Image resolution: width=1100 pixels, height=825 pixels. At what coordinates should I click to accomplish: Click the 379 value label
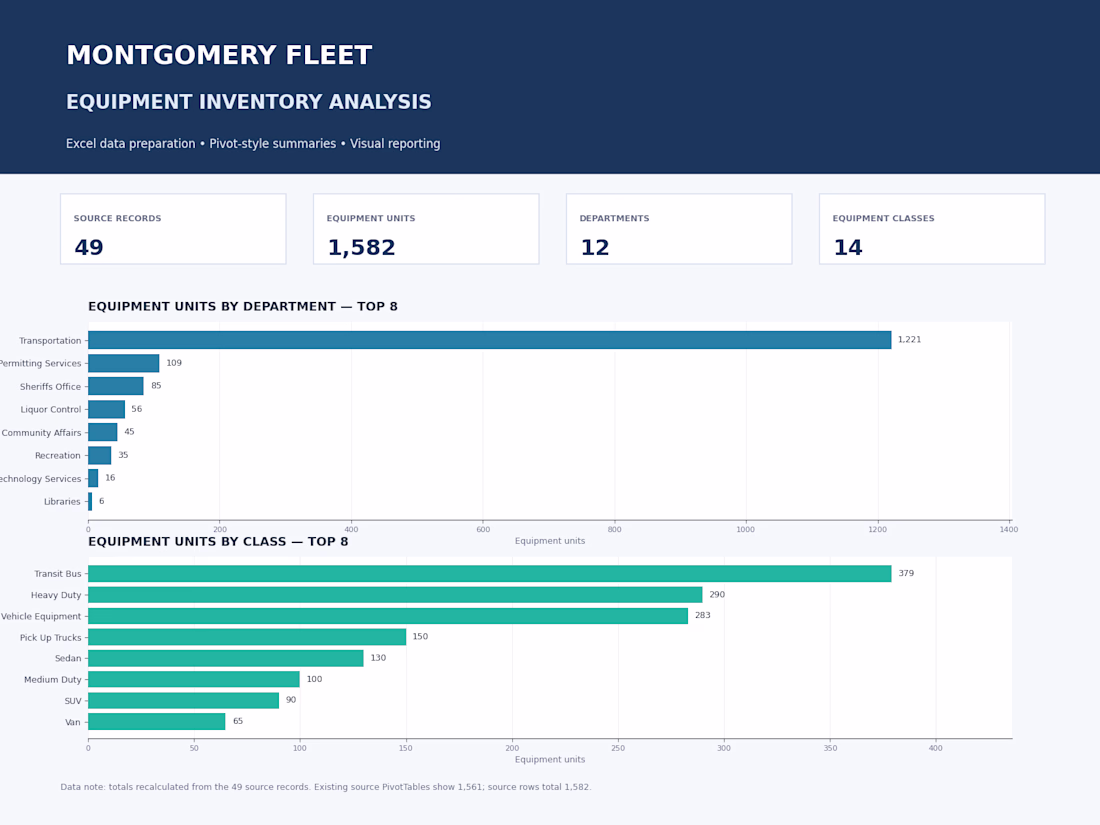point(906,573)
